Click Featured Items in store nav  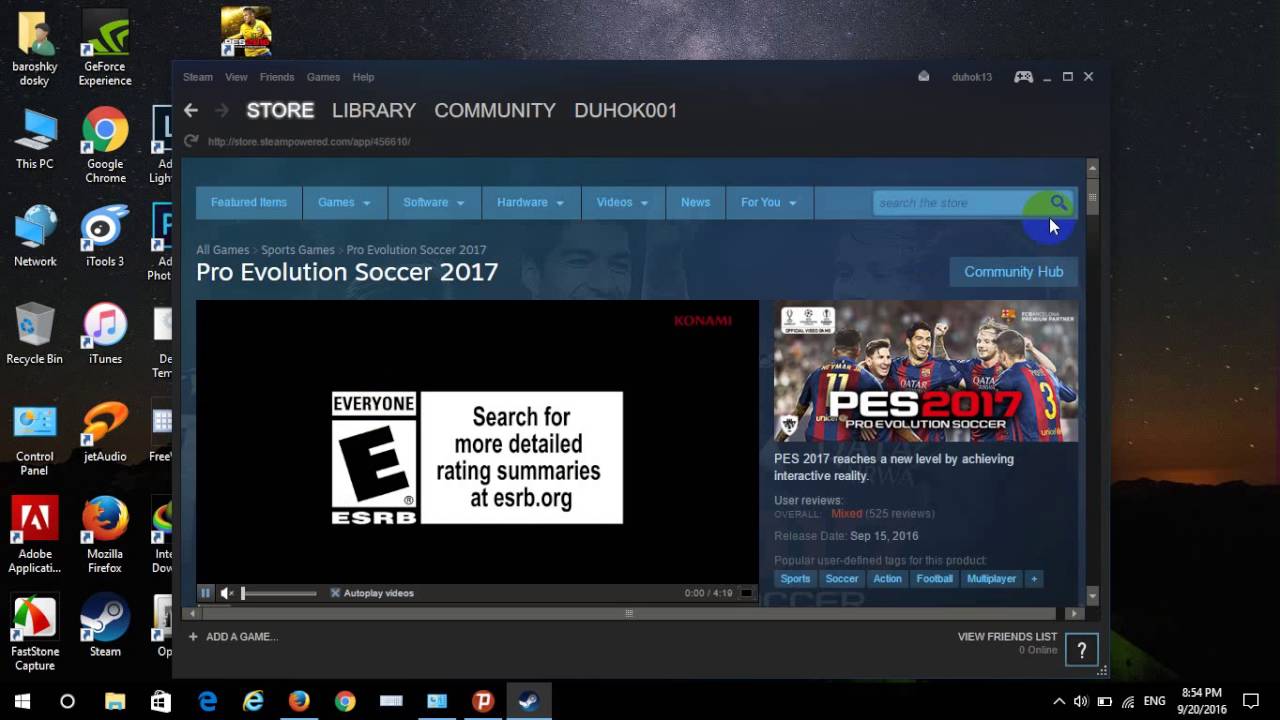[249, 202]
